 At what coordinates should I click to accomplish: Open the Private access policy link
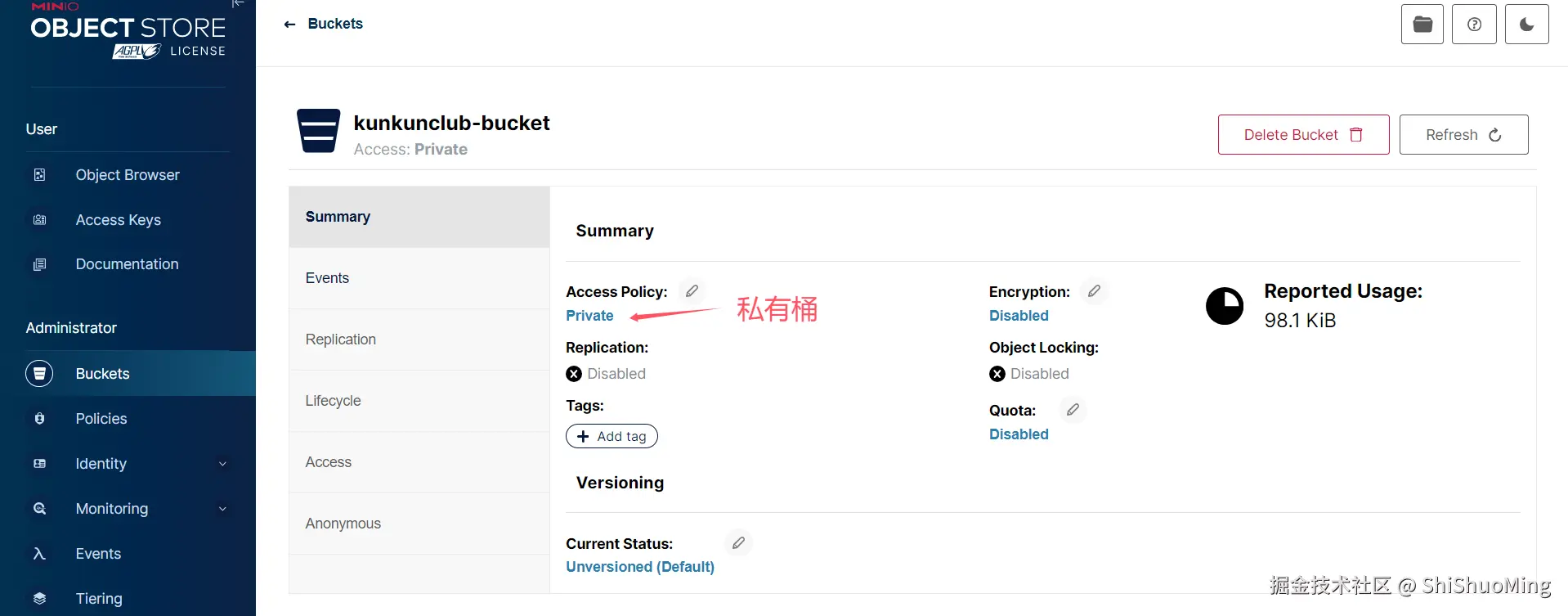click(x=589, y=316)
